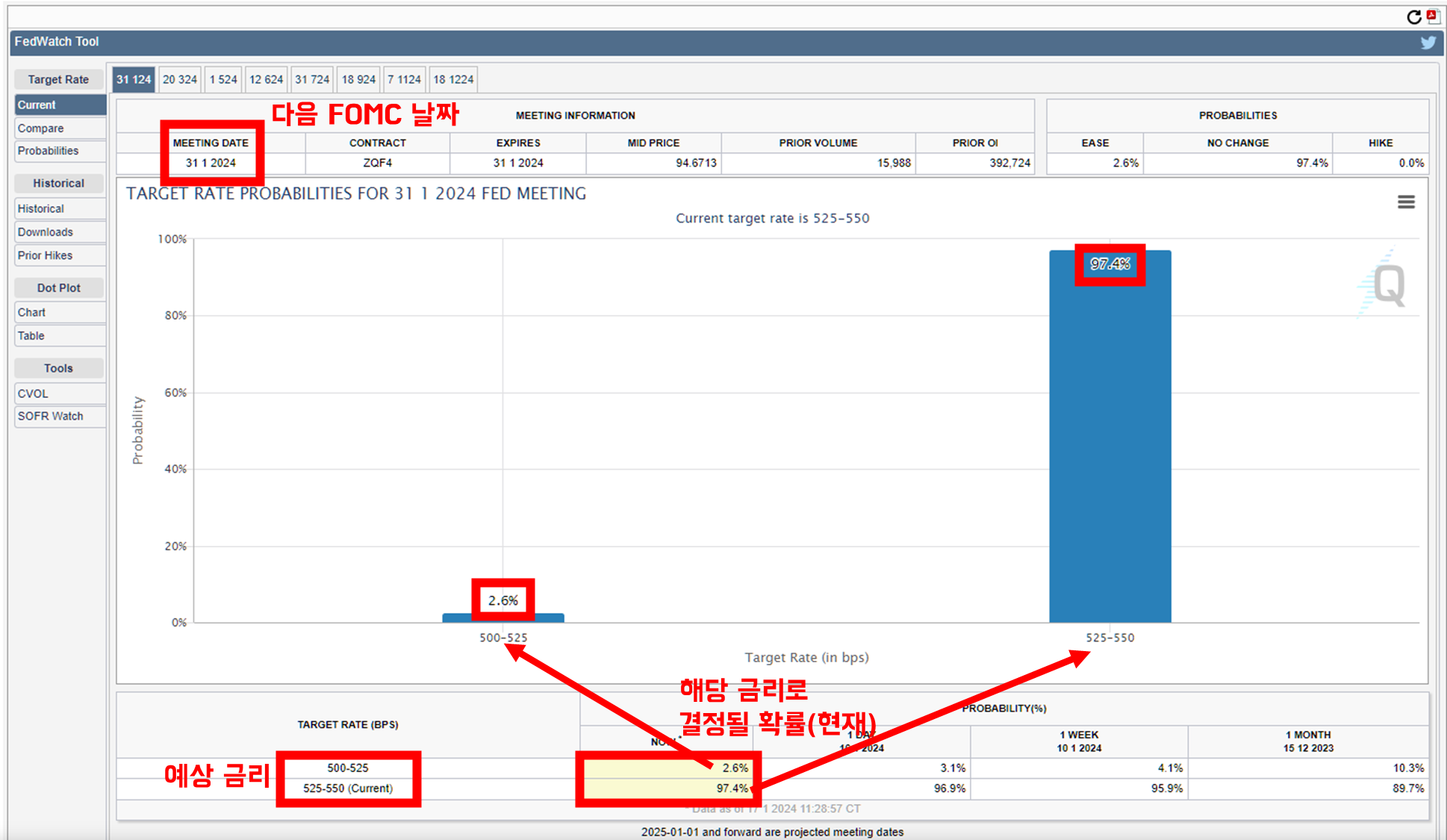Click the 392,724 prior OI value
Image resolution: width=1447 pixels, height=840 pixels.
(x=1009, y=163)
